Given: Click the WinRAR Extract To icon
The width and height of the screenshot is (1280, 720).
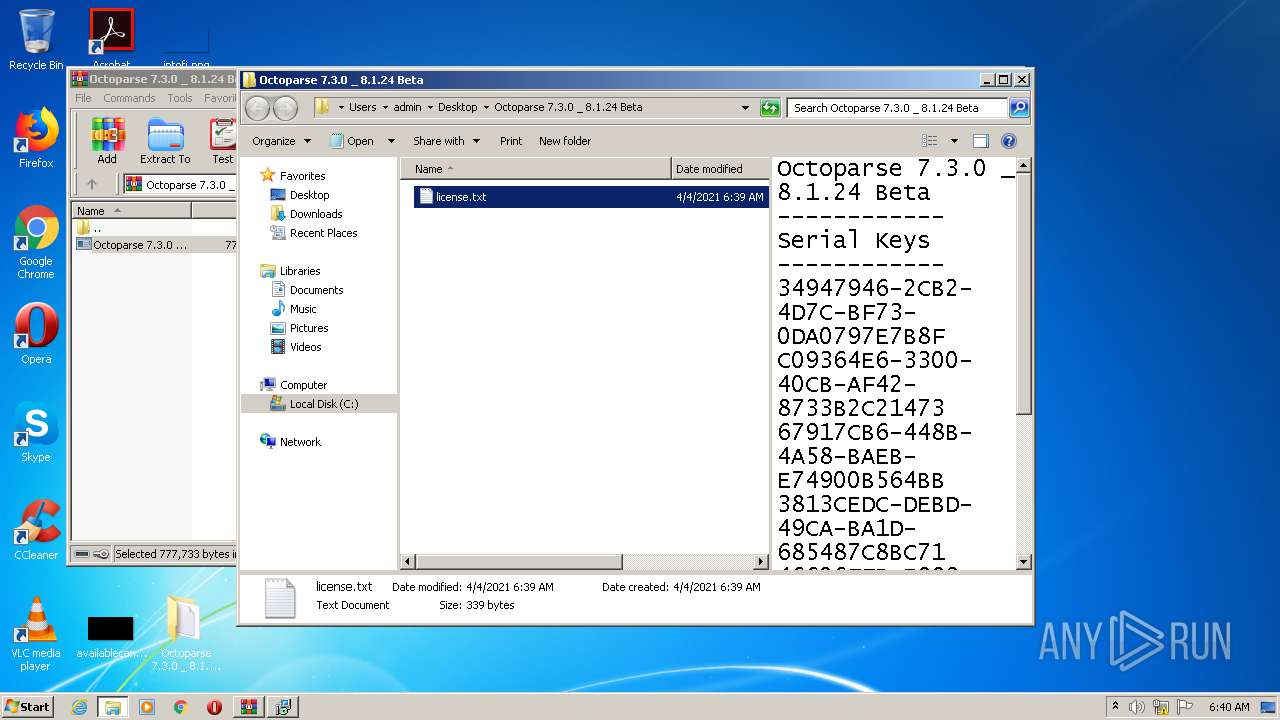Looking at the screenshot, I should point(165,141).
